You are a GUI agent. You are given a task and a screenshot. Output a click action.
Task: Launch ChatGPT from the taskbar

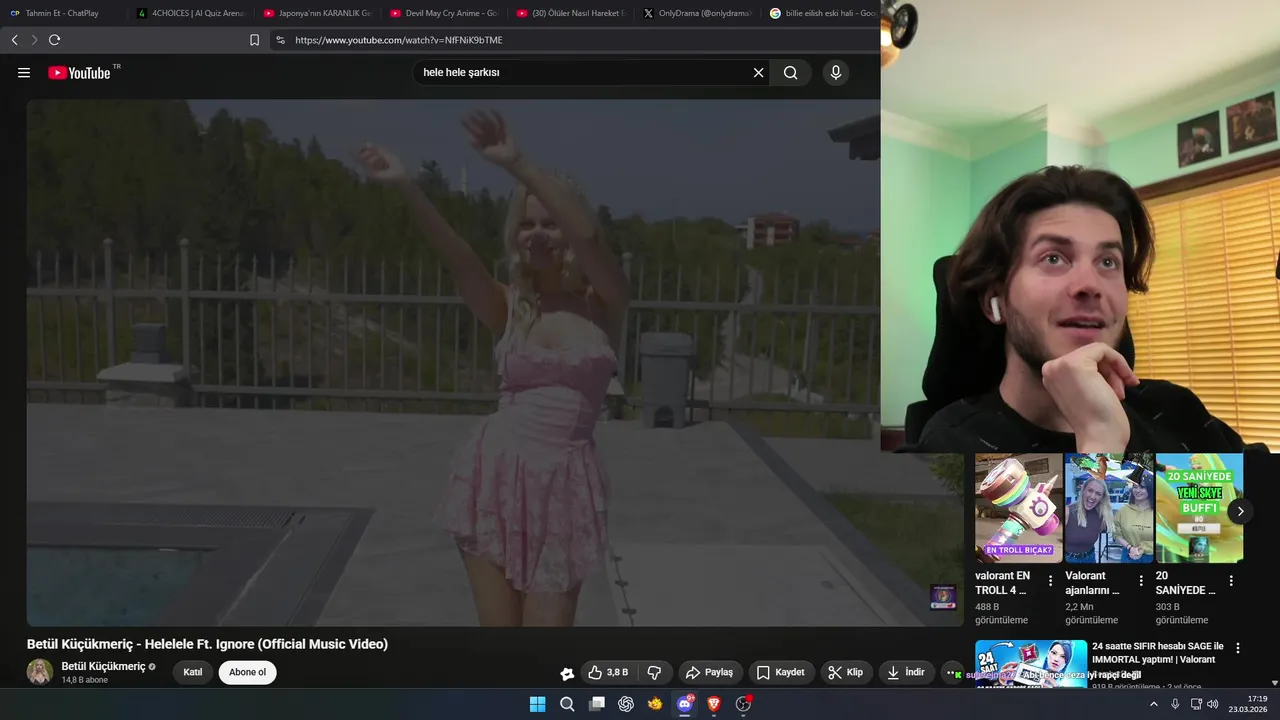(626, 704)
